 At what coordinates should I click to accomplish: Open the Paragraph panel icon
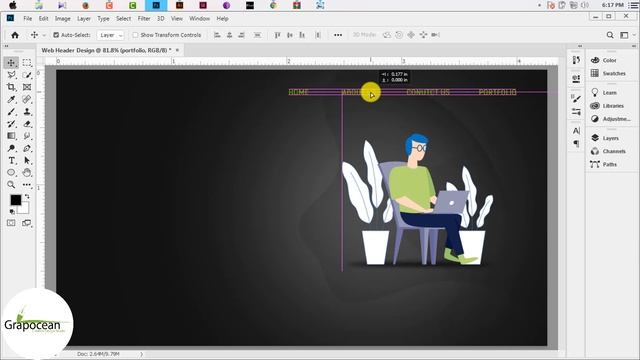coord(576,144)
